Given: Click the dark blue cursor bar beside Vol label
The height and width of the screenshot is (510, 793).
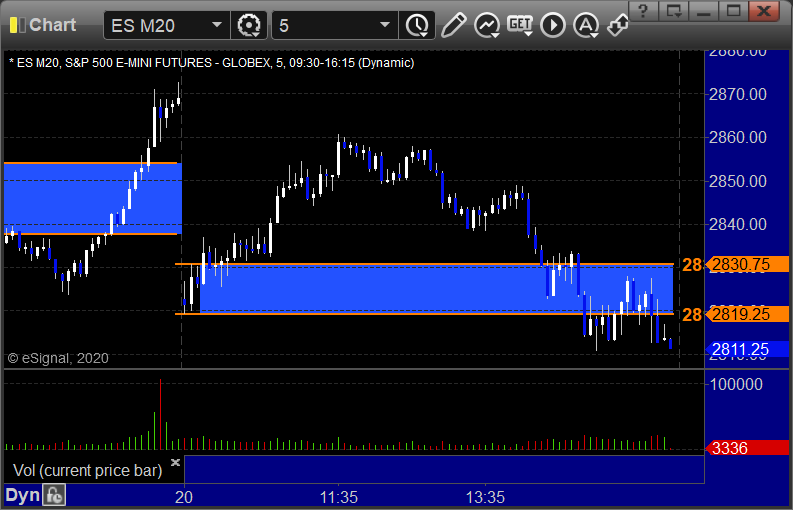Looking at the screenshot, I should (x=445, y=469).
